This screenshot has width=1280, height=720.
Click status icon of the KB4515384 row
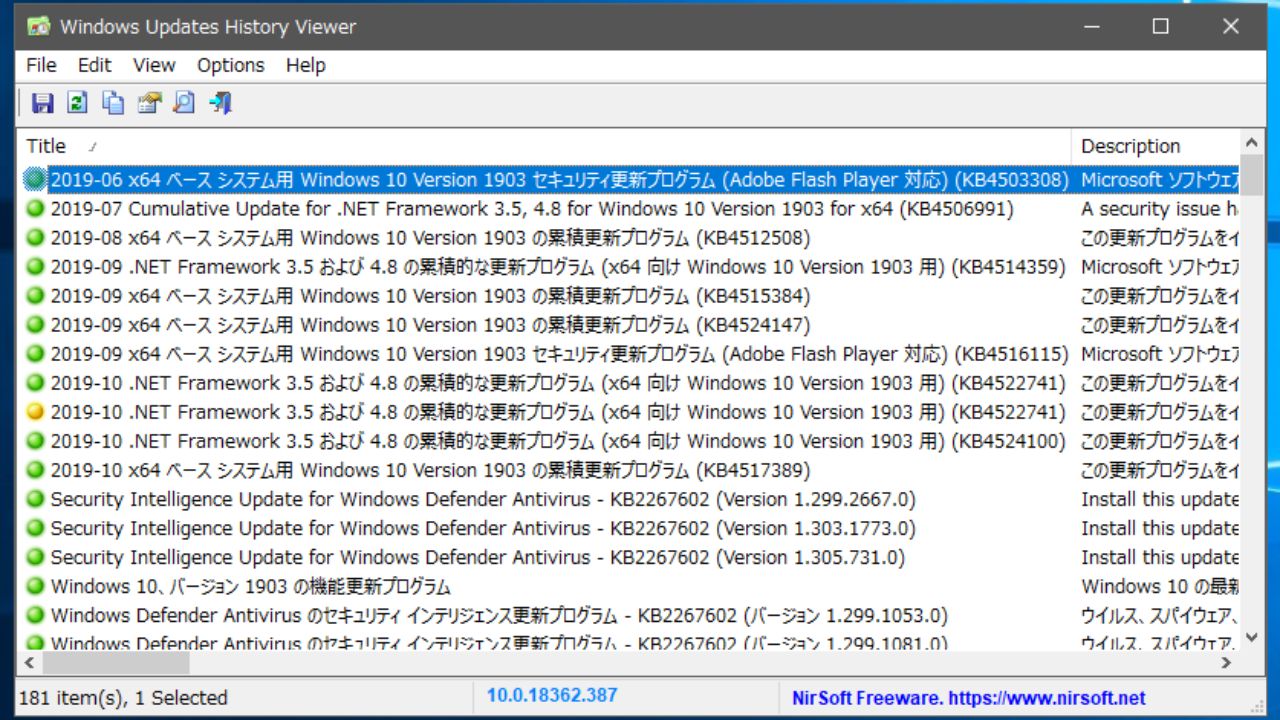click(x=36, y=296)
